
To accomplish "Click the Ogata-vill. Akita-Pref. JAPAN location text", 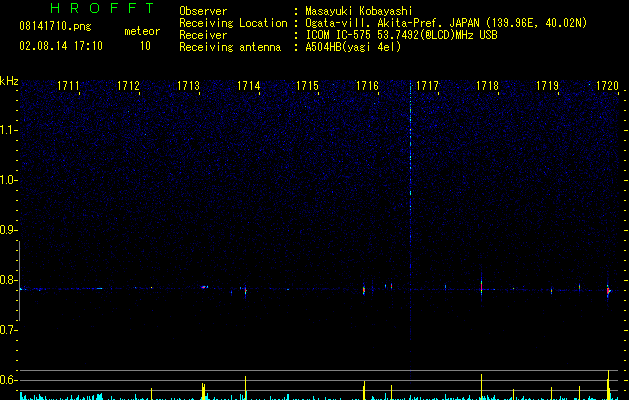I will (446, 23).
